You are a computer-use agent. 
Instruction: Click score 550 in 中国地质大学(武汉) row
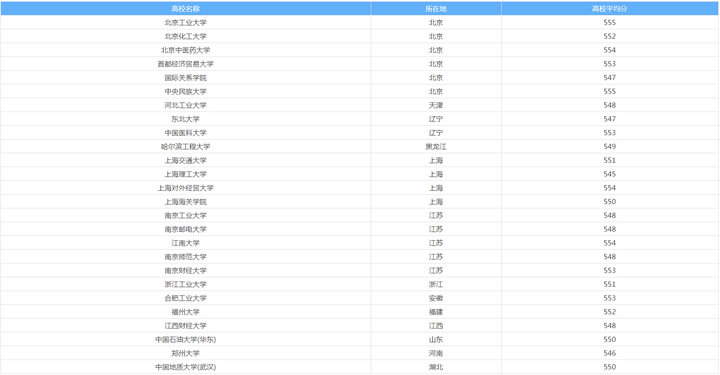pyautogui.click(x=609, y=367)
